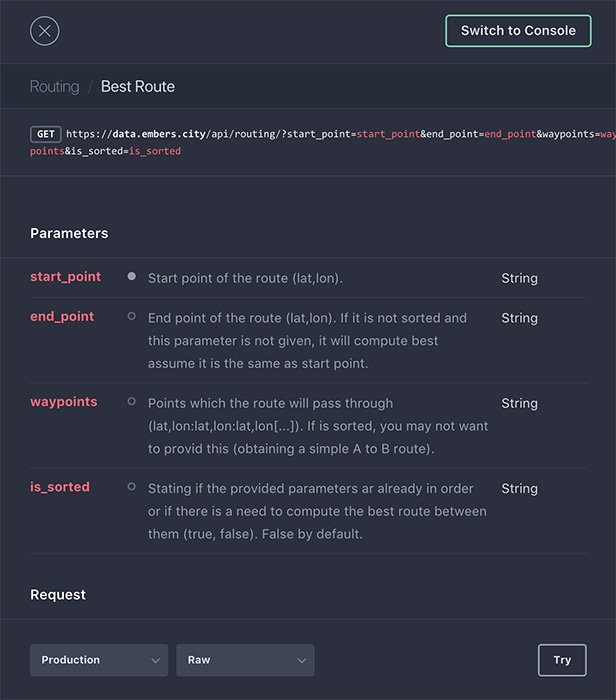Click the Parameters section heading

[69, 233]
